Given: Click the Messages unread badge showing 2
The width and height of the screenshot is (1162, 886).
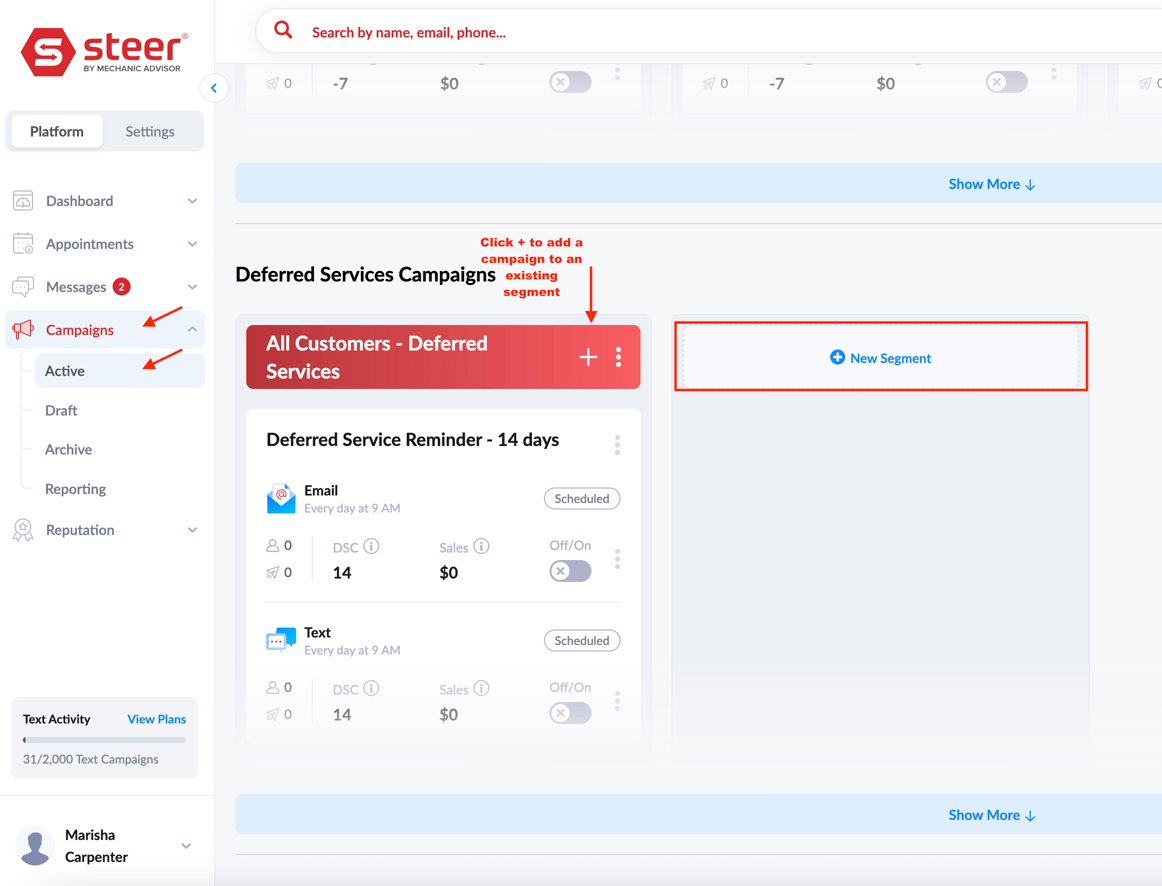Looking at the screenshot, I should (122, 287).
